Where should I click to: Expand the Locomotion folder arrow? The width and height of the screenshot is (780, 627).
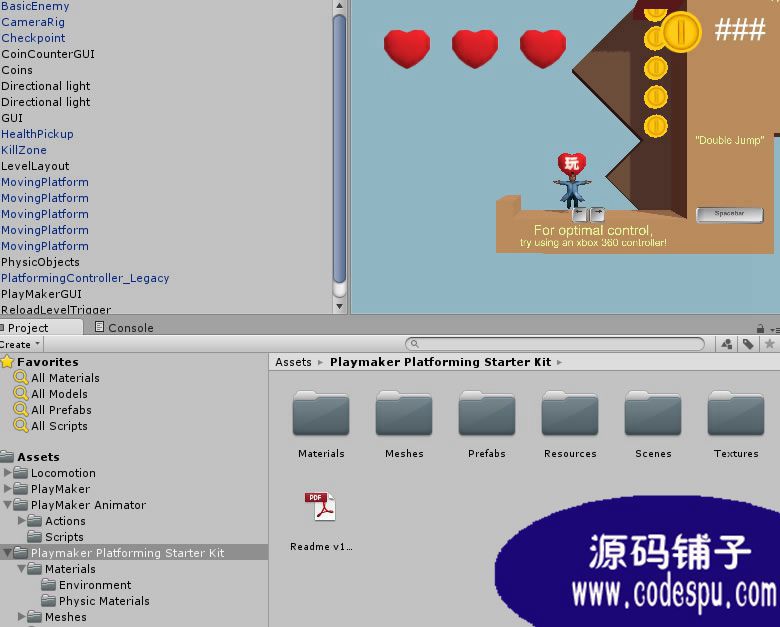coord(7,472)
